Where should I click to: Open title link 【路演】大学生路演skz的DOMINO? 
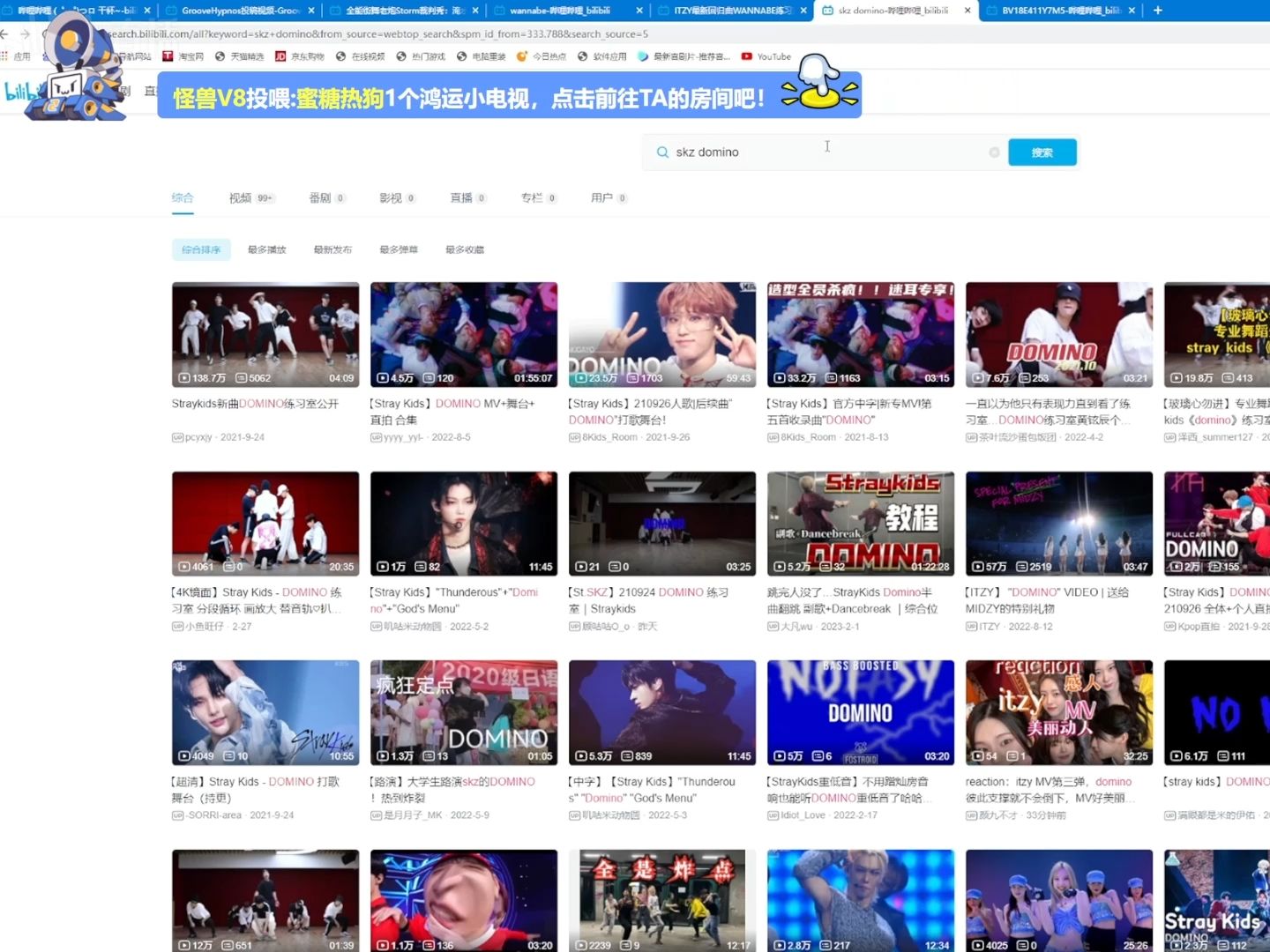[x=452, y=790]
